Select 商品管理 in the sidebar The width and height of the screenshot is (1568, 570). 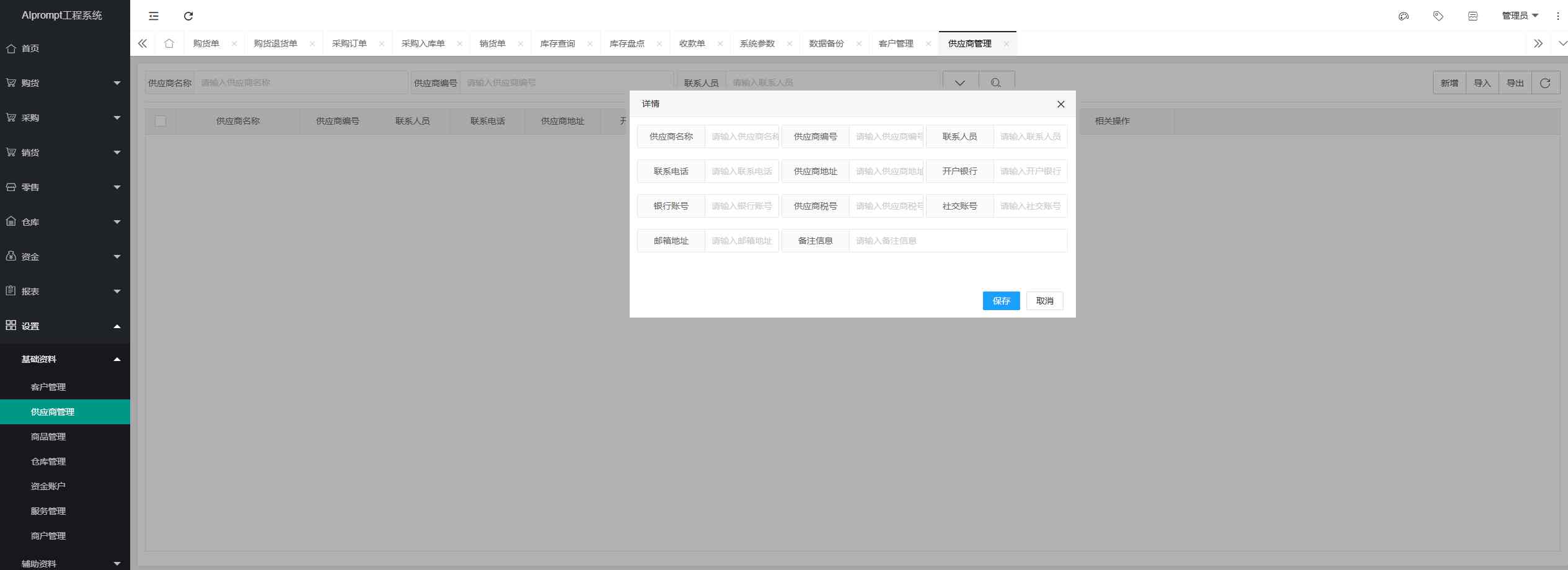click(48, 437)
